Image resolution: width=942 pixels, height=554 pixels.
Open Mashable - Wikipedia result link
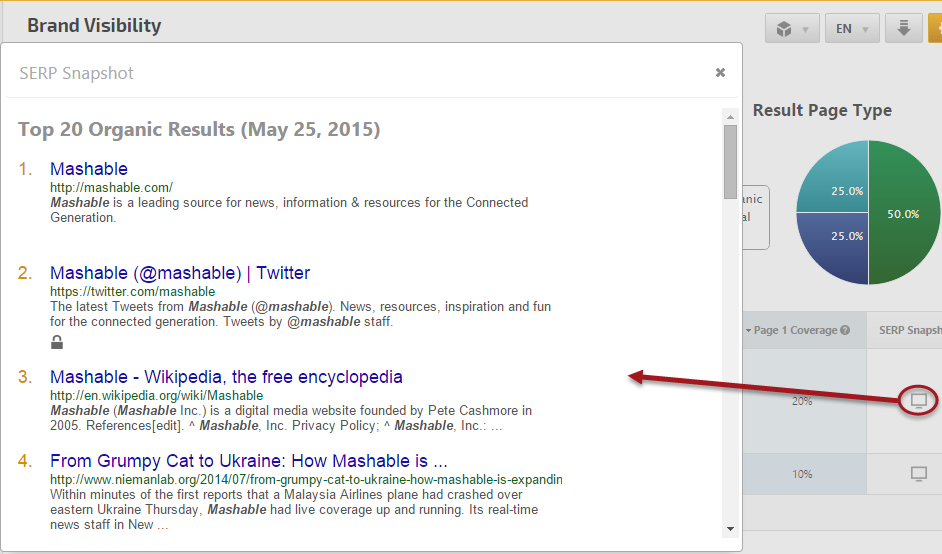226,377
